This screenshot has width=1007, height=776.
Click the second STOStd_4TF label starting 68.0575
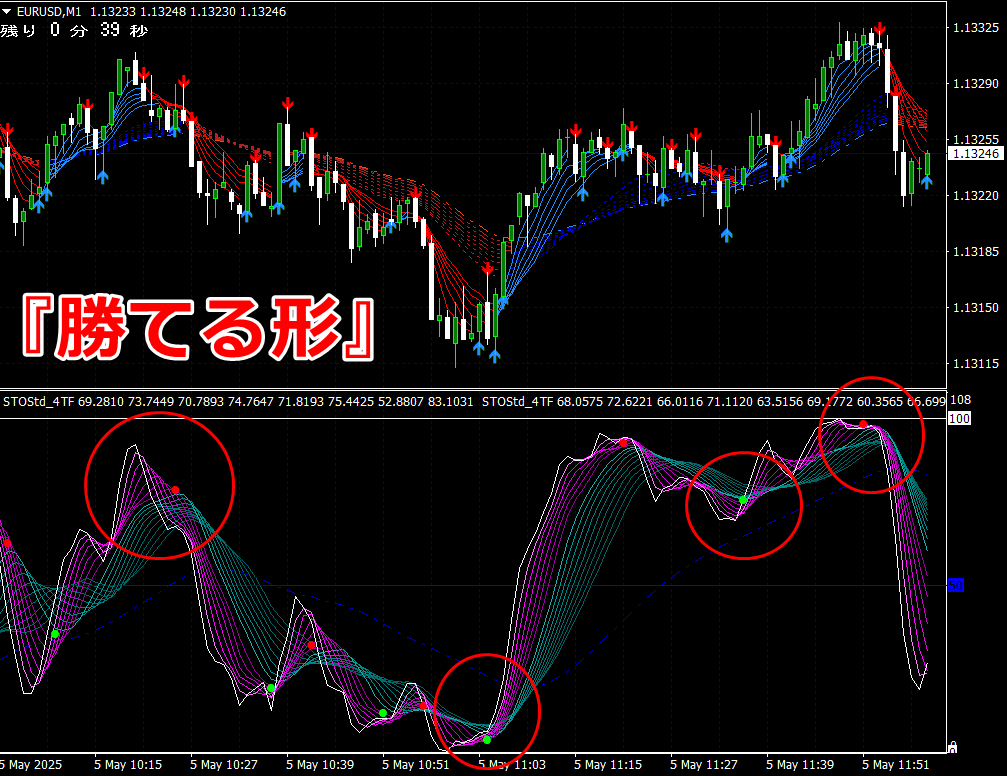click(x=714, y=401)
